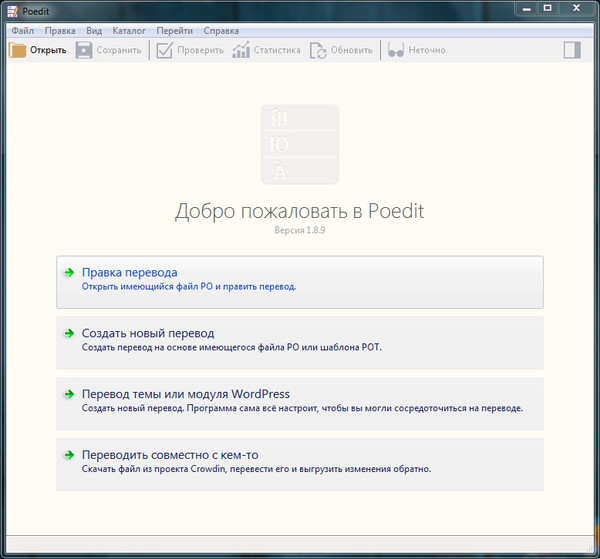Click the Добро пожаловать в Poedit heading
This screenshot has width=600, height=559.
pos(300,212)
